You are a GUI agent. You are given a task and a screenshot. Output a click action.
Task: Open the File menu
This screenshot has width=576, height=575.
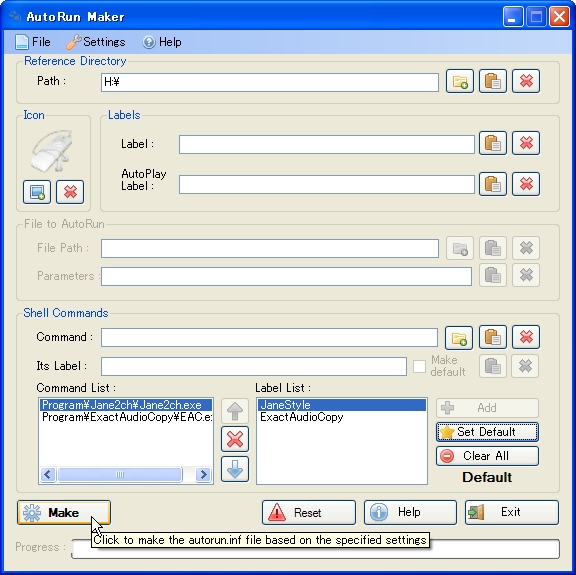coord(33,42)
